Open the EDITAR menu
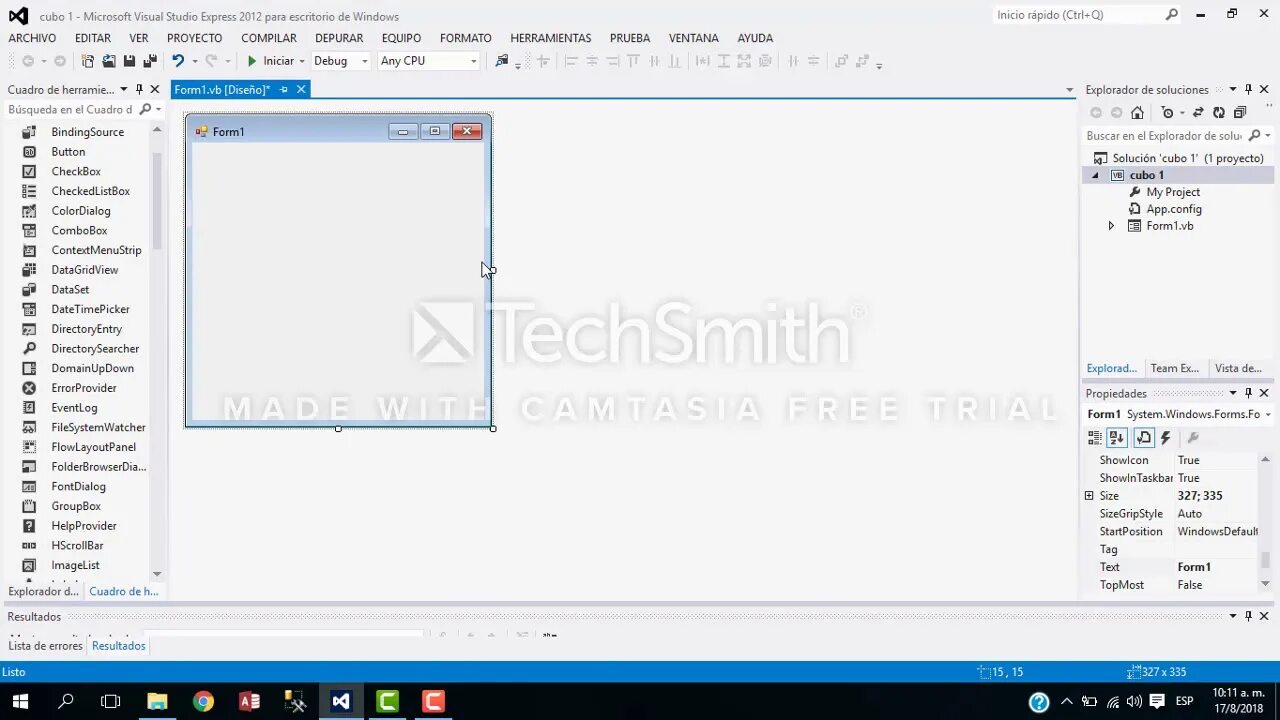This screenshot has height=720, width=1280. [x=93, y=38]
